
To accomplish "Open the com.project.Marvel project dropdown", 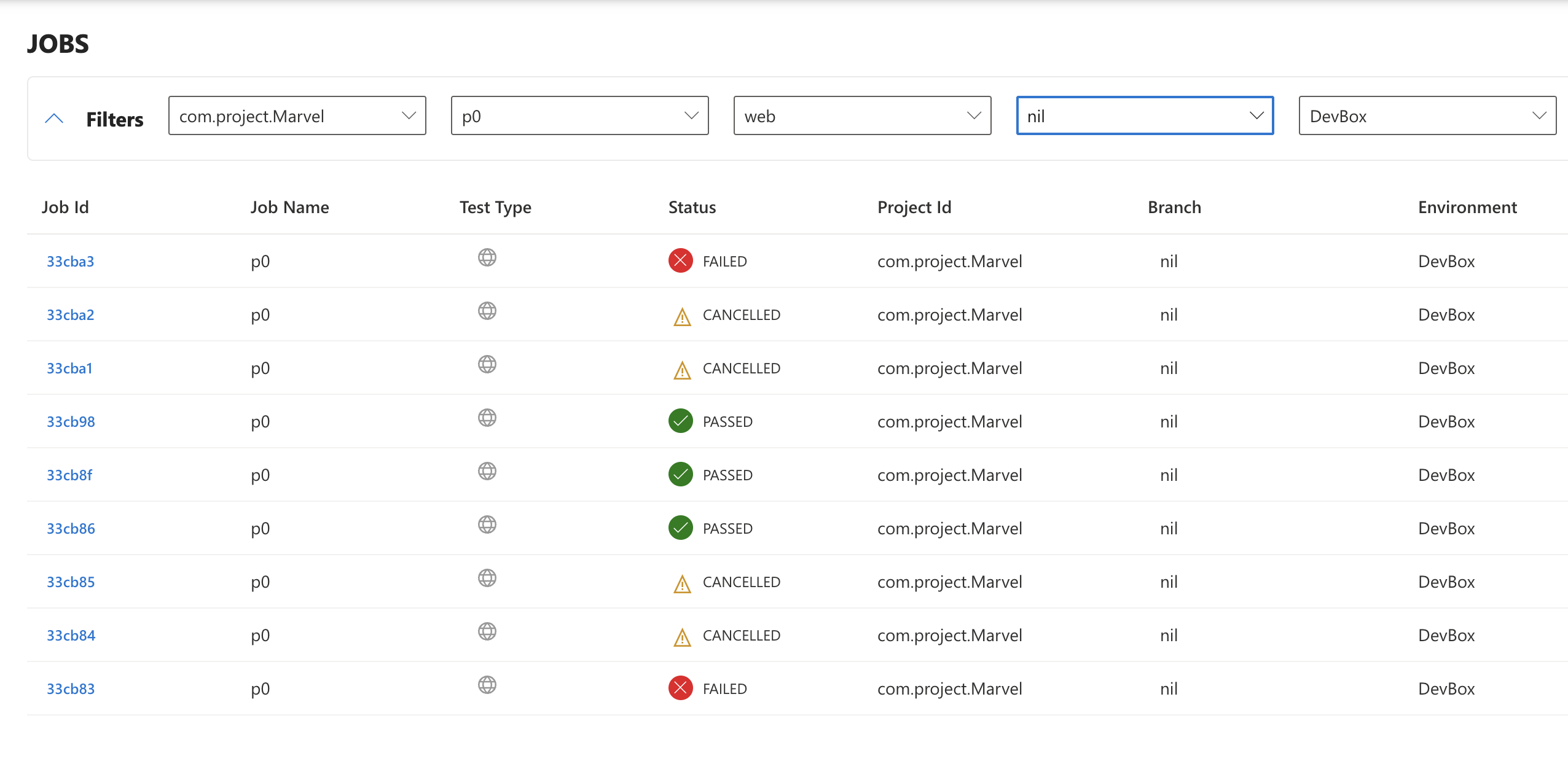I will (297, 116).
